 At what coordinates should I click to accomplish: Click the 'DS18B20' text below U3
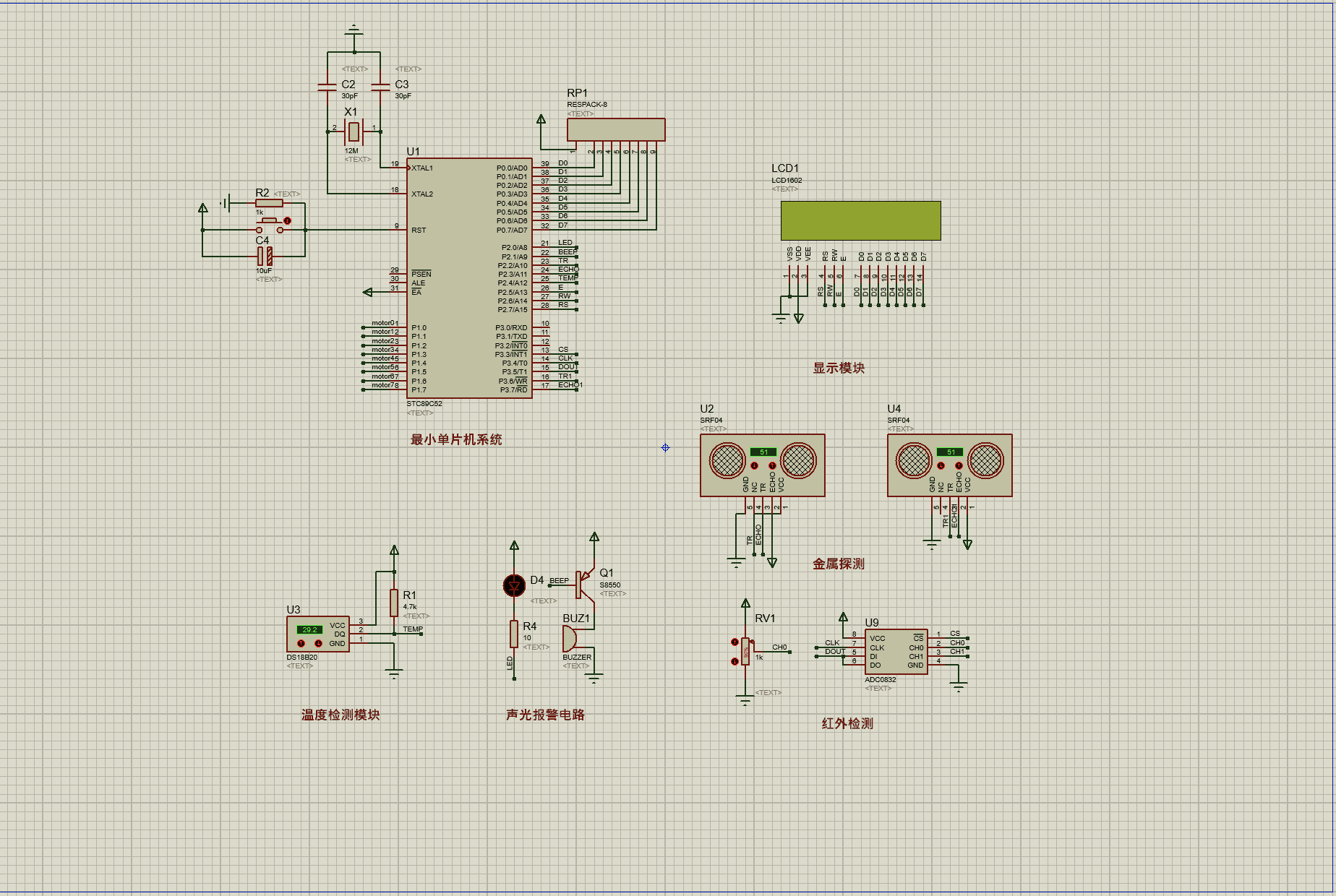(x=301, y=658)
